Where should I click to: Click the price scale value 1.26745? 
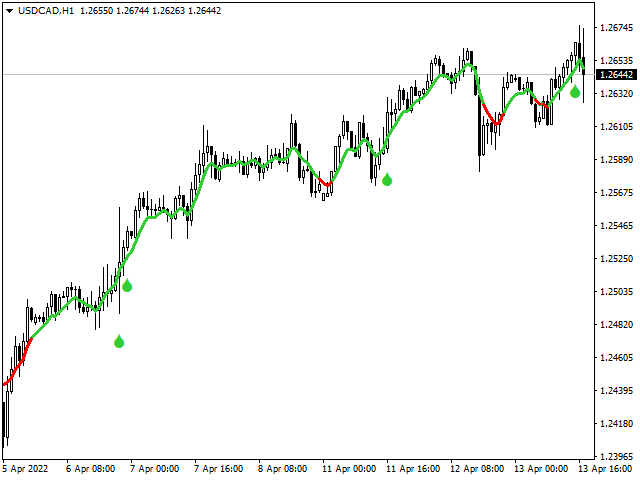click(616, 28)
